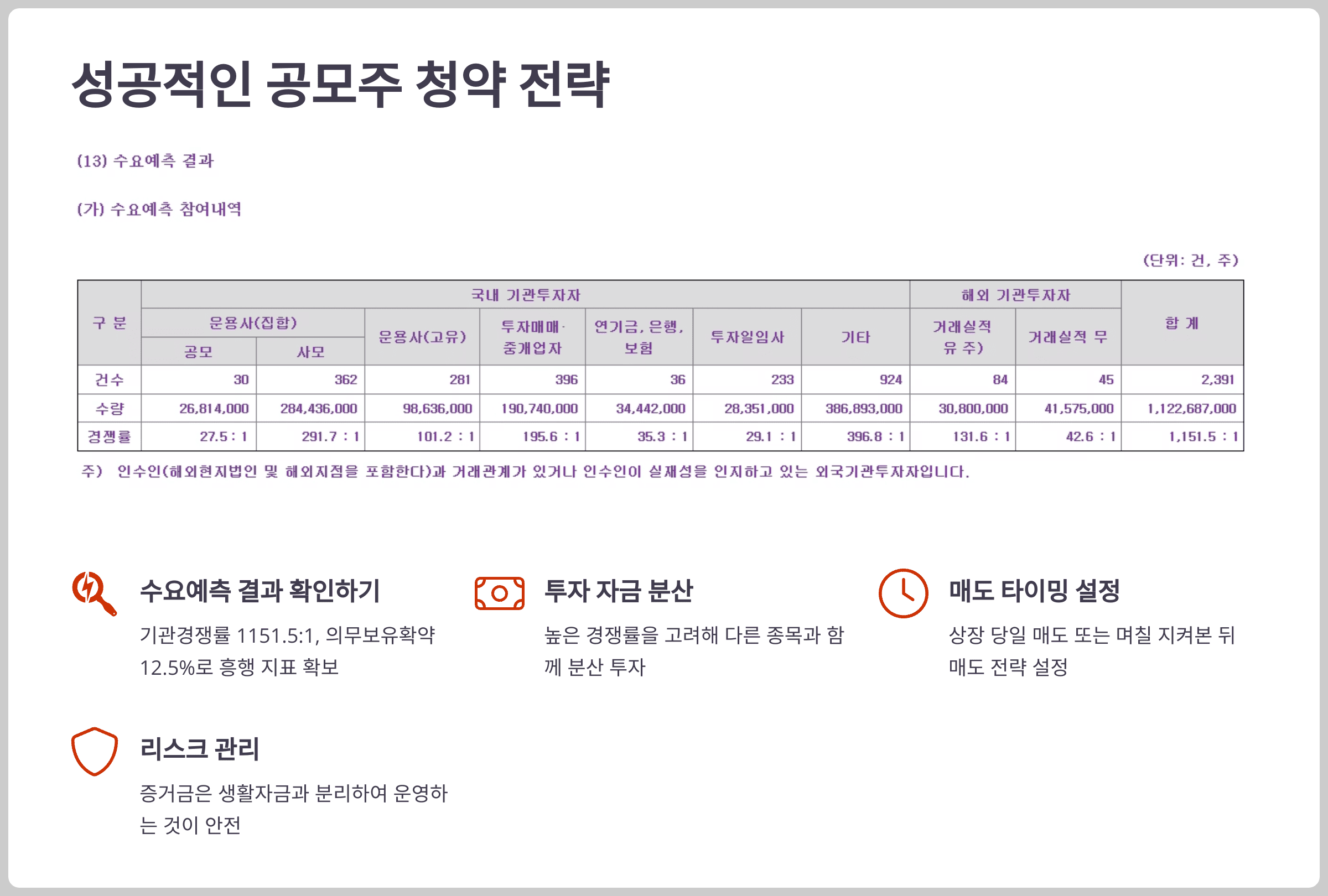This screenshot has width=1328, height=896.
Task: Click the red clock icon
Action: pos(903,593)
